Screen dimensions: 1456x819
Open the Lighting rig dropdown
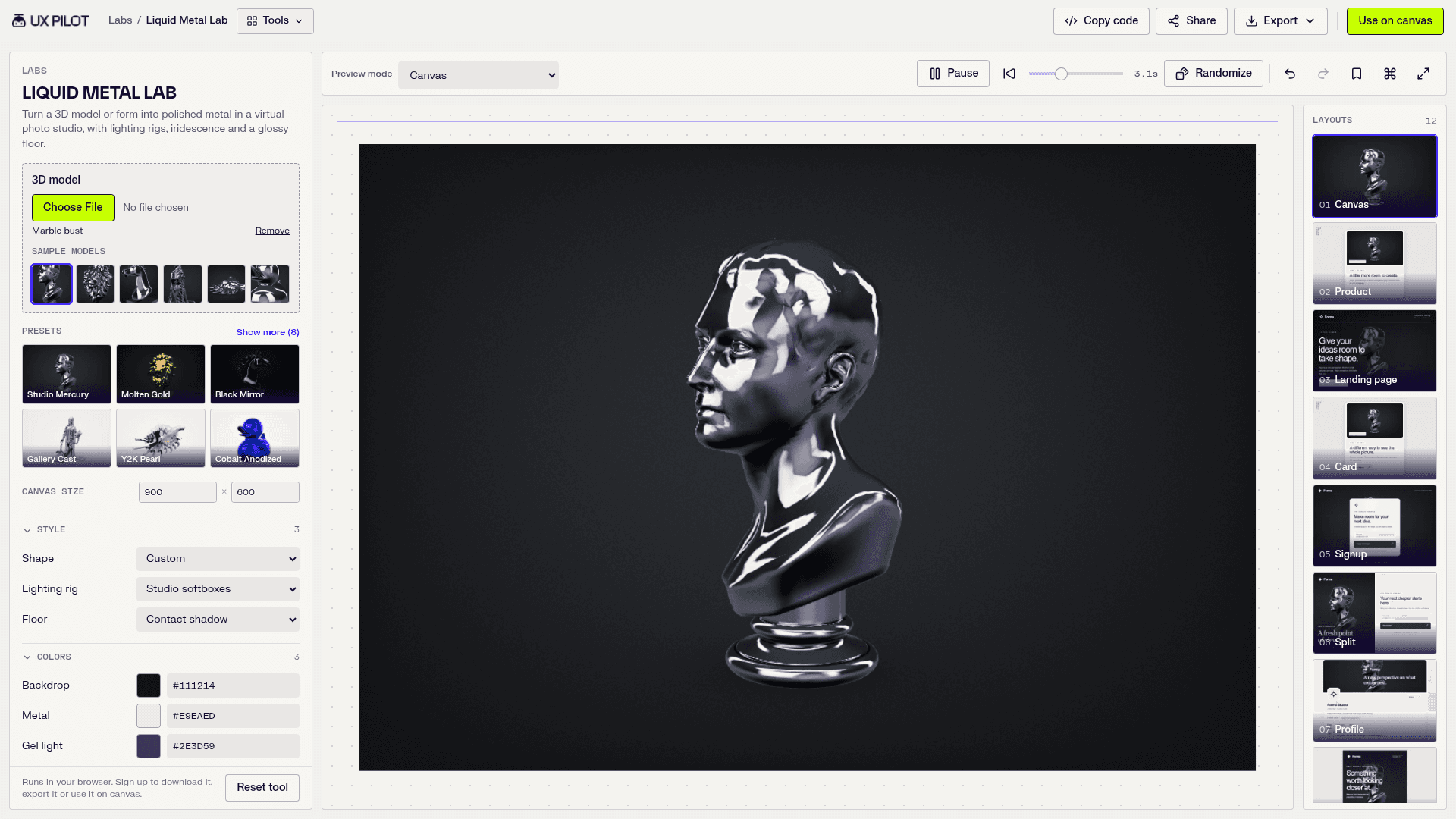point(218,589)
